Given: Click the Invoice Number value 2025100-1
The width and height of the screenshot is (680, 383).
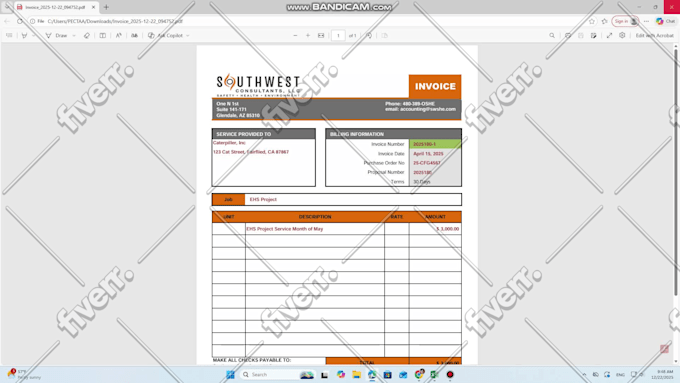Looking at the screenshot, I should pyautogui.click(x=425, y=144).
